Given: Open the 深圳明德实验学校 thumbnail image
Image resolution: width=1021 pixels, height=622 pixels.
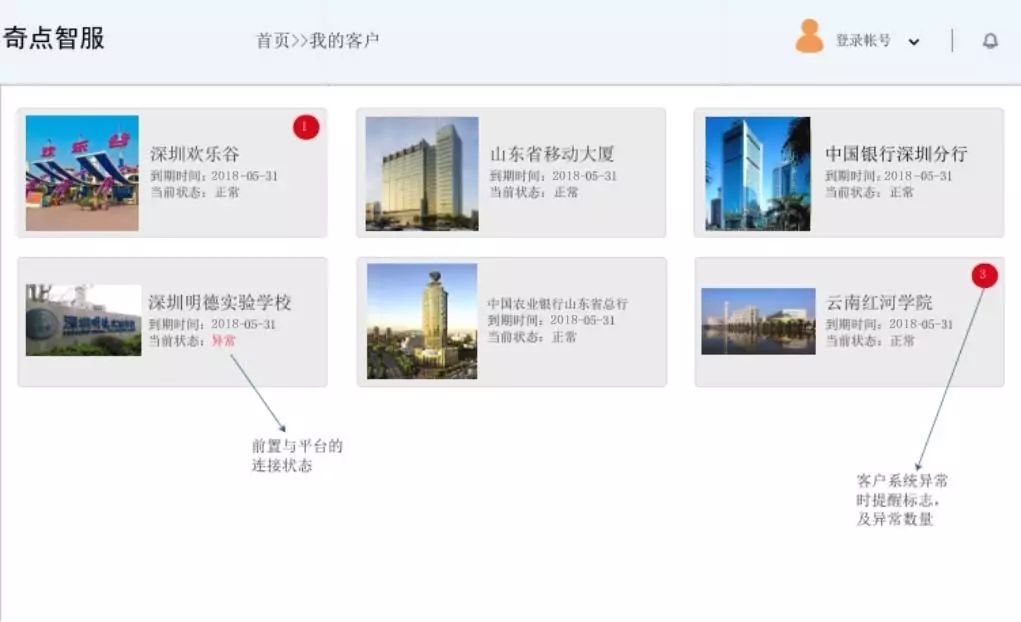Looking at the screenshot, I should click(x=83, y=321).
